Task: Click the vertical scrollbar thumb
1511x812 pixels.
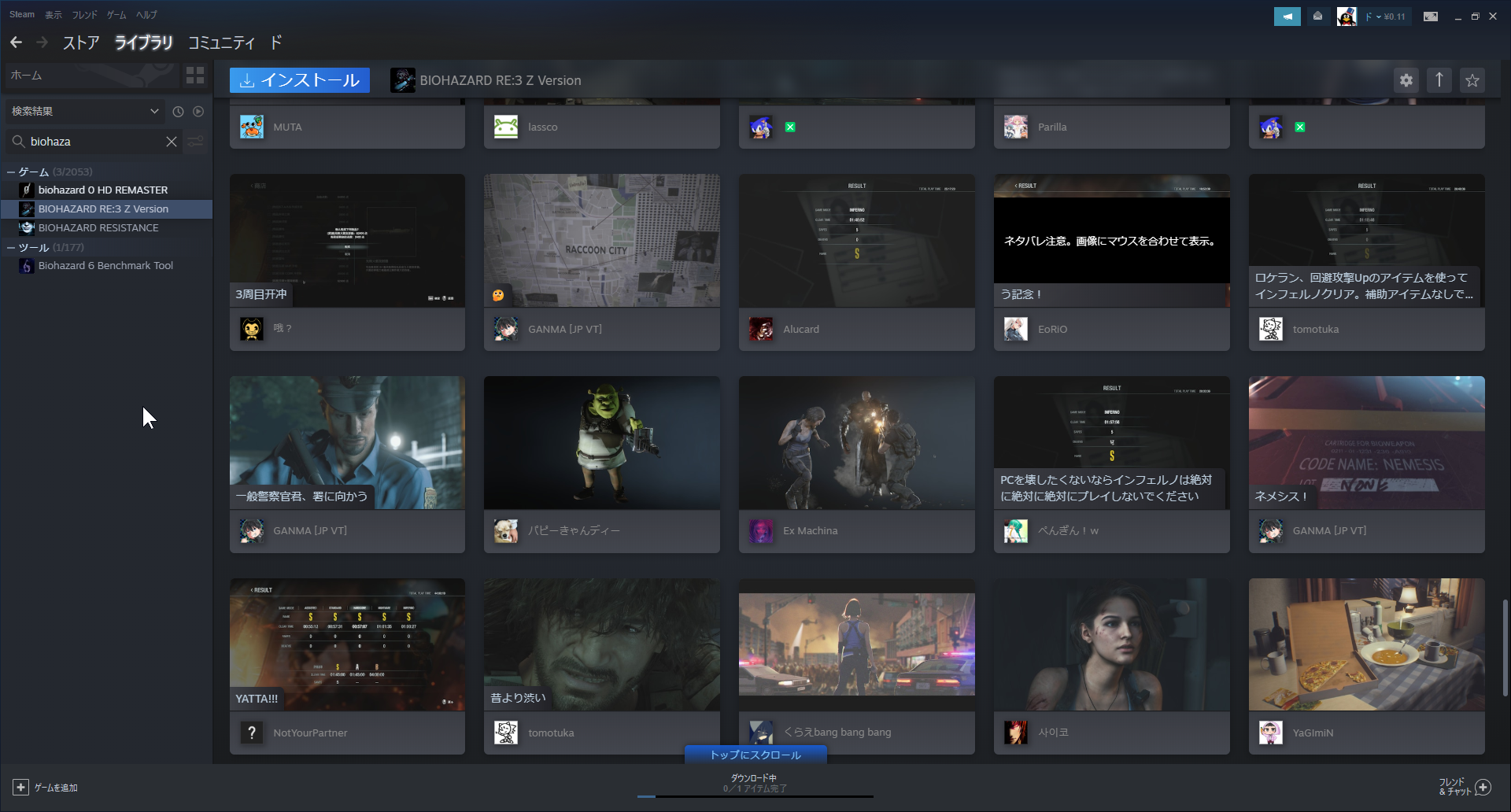Action: click(x=1505, y=647)
